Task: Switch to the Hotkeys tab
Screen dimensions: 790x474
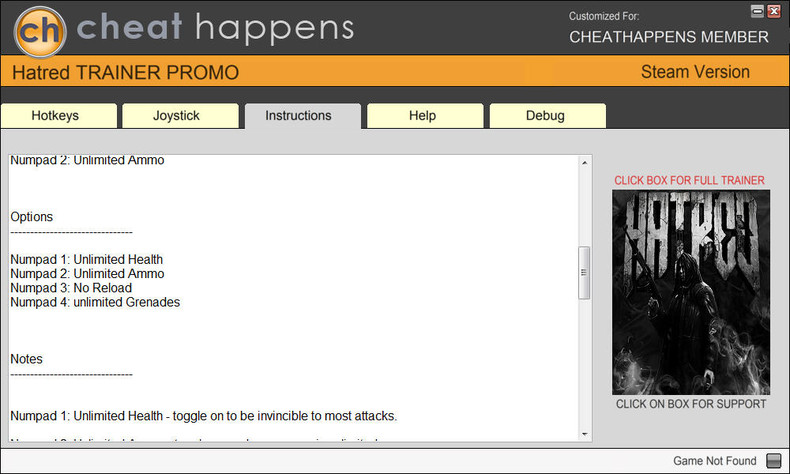Action: tap(59, 116)
